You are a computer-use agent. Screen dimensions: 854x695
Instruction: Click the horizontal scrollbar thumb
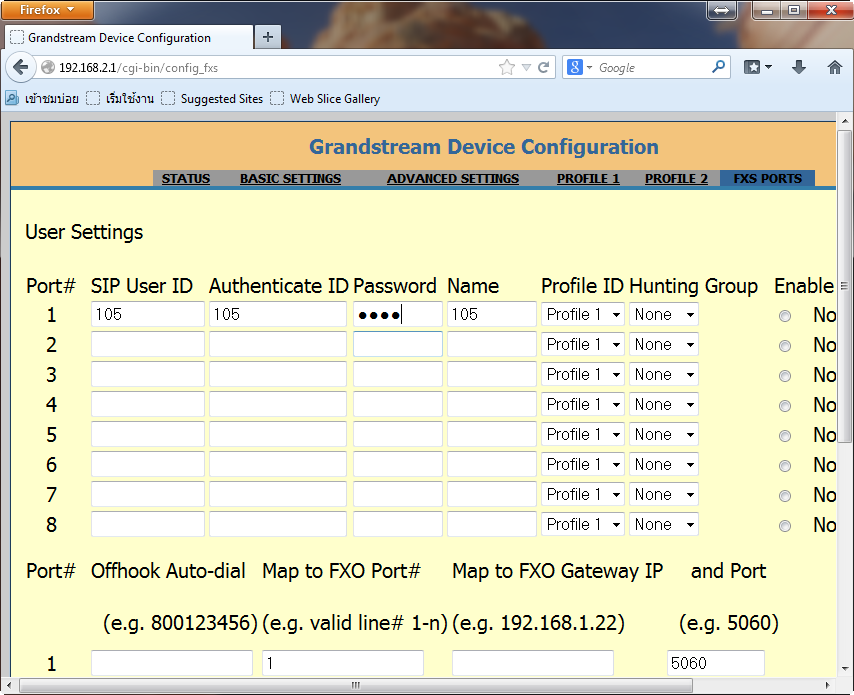356,685
